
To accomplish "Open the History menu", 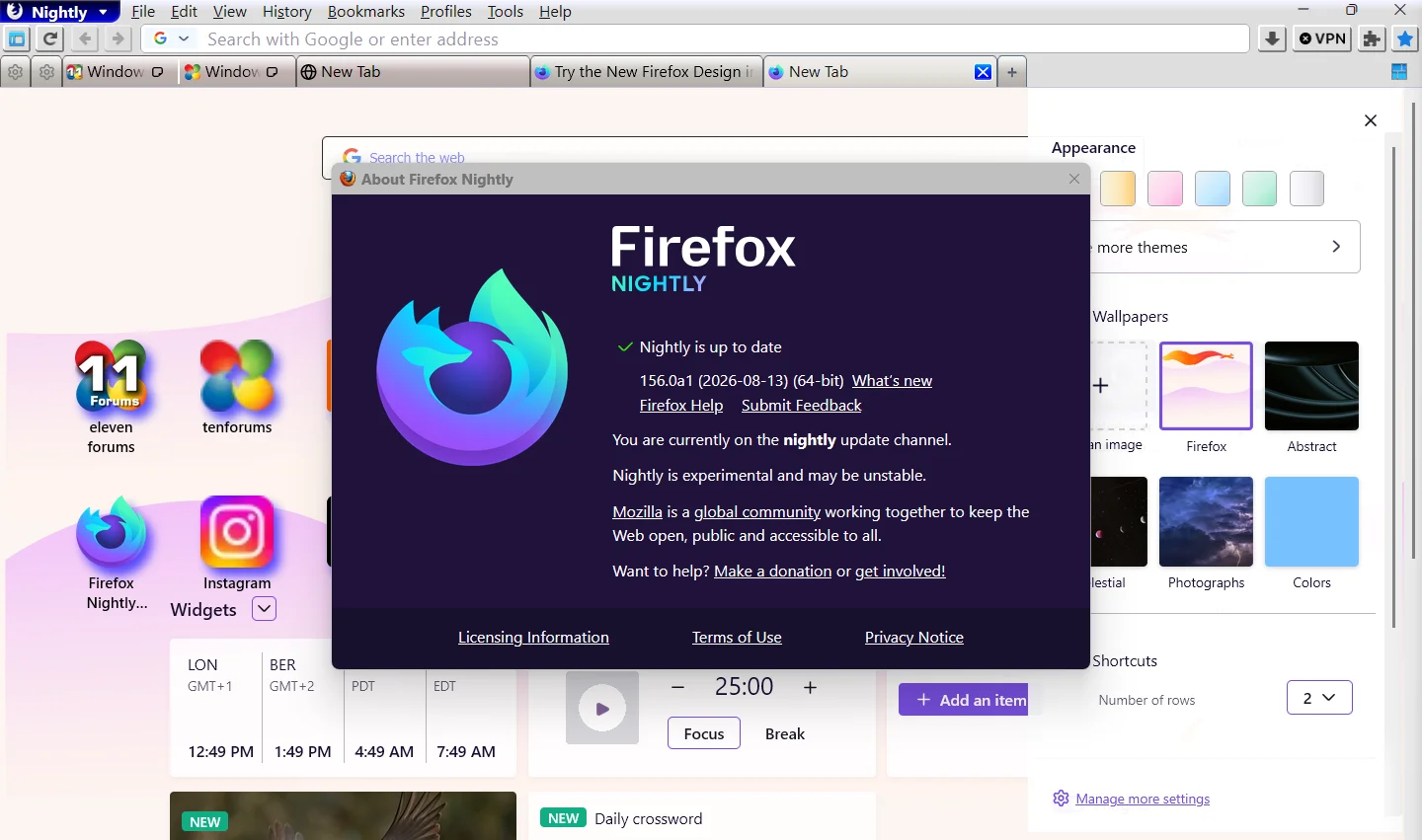I will click(x=286, y=12).
